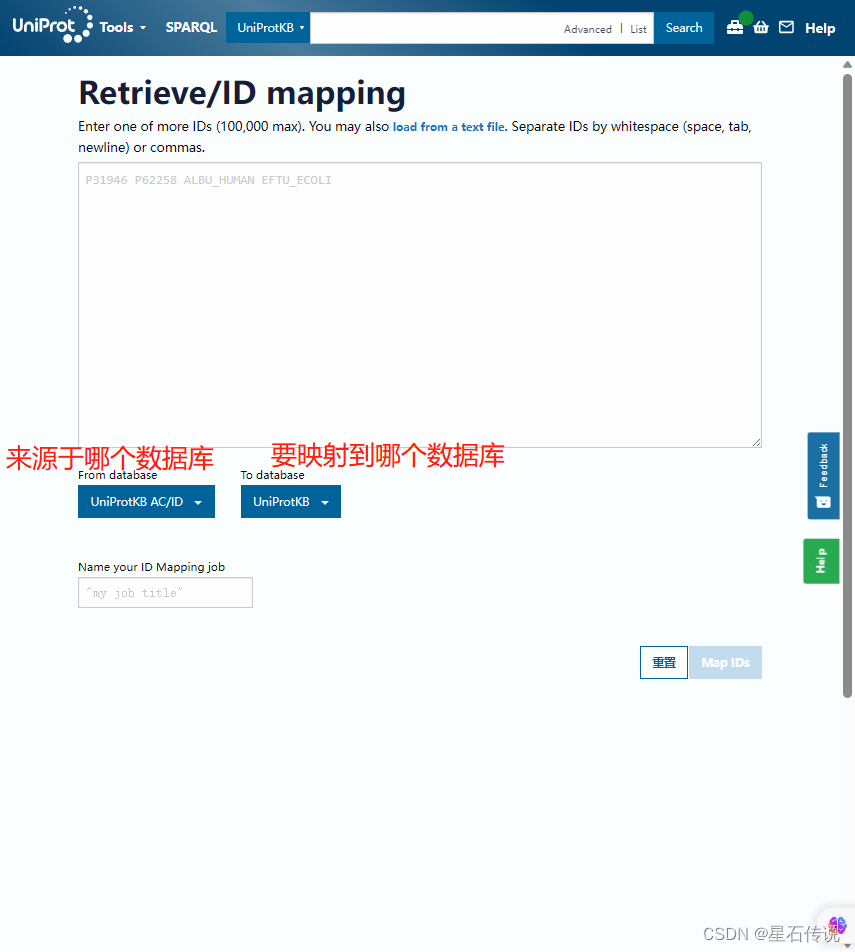This screenshot has width=855, height=952.
Task: Open the To database UniProtKB dropdown
Action: (291, 502)
